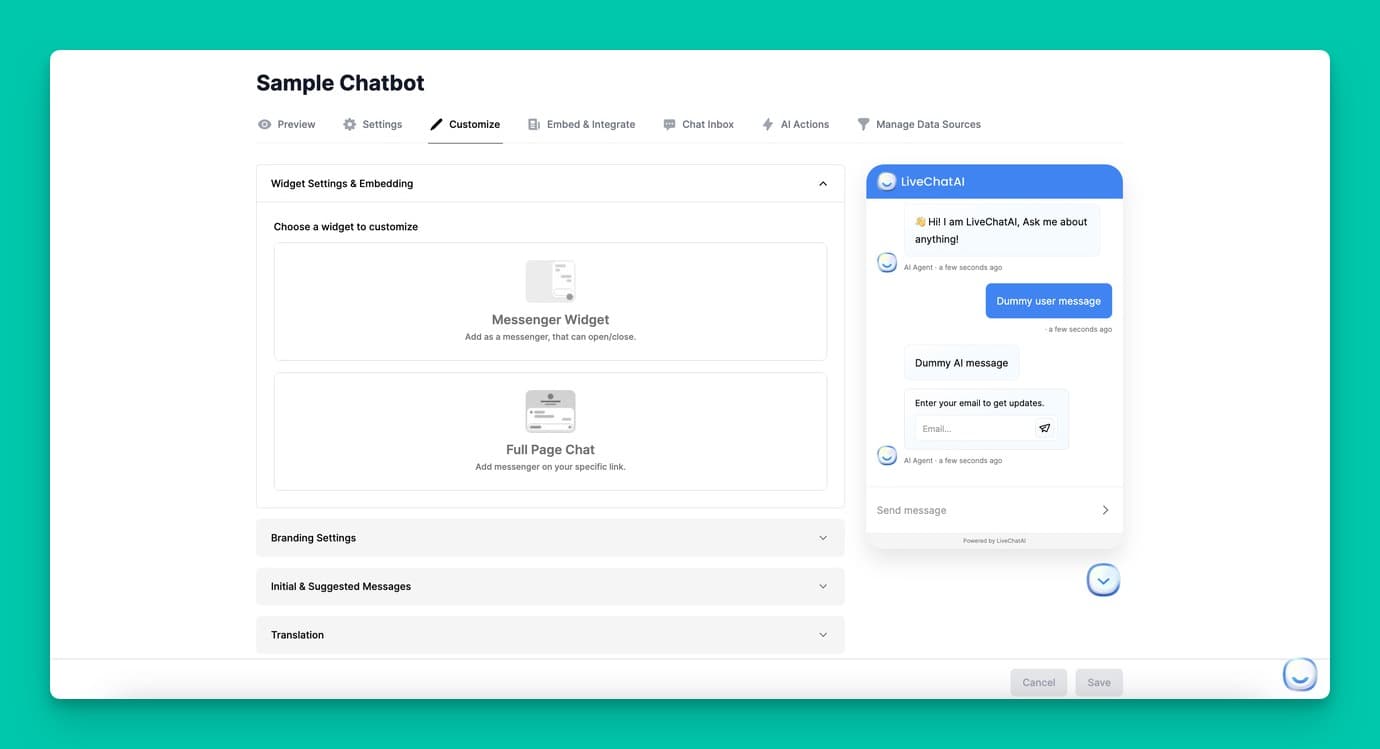Click the Sample Chatbot heading
This screenshot has width=1380, height=749.
click(x=340, y=83)
